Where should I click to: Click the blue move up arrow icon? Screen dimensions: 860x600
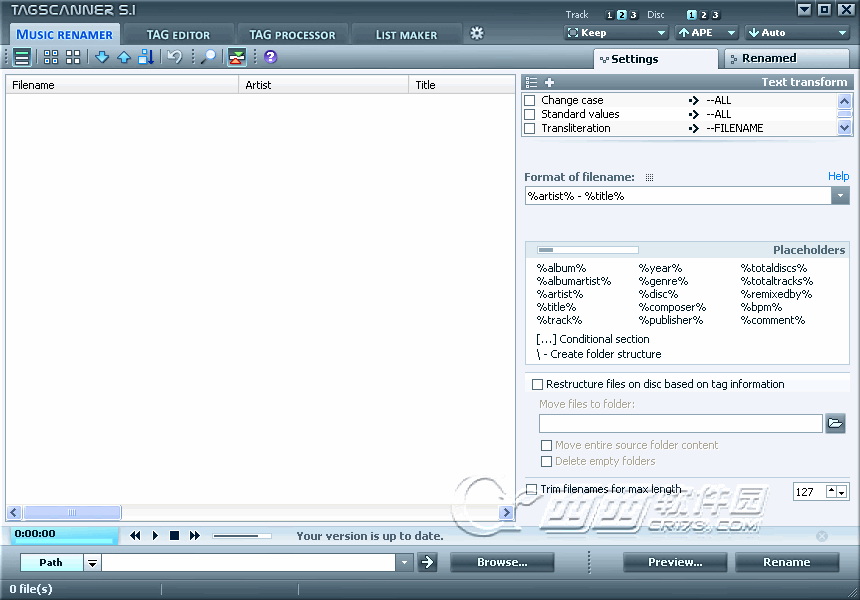click(x=124, y=57)
